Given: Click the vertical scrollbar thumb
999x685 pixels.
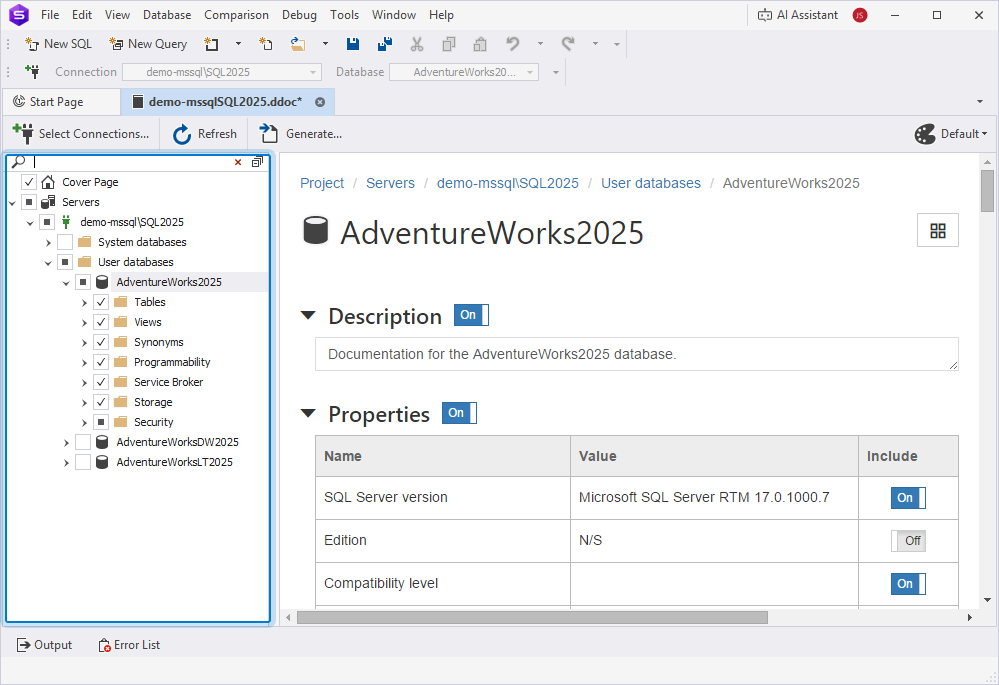Looking at the screenshot, I should pyautogui.click(x=987, y=191).
